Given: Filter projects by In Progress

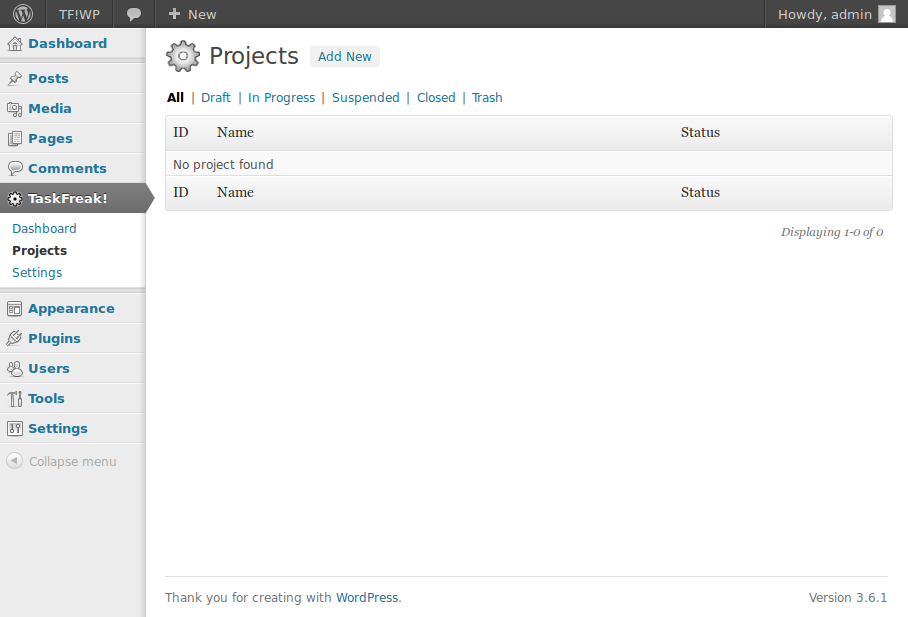Looking at the screenshot, I should (x=281, y=97).
